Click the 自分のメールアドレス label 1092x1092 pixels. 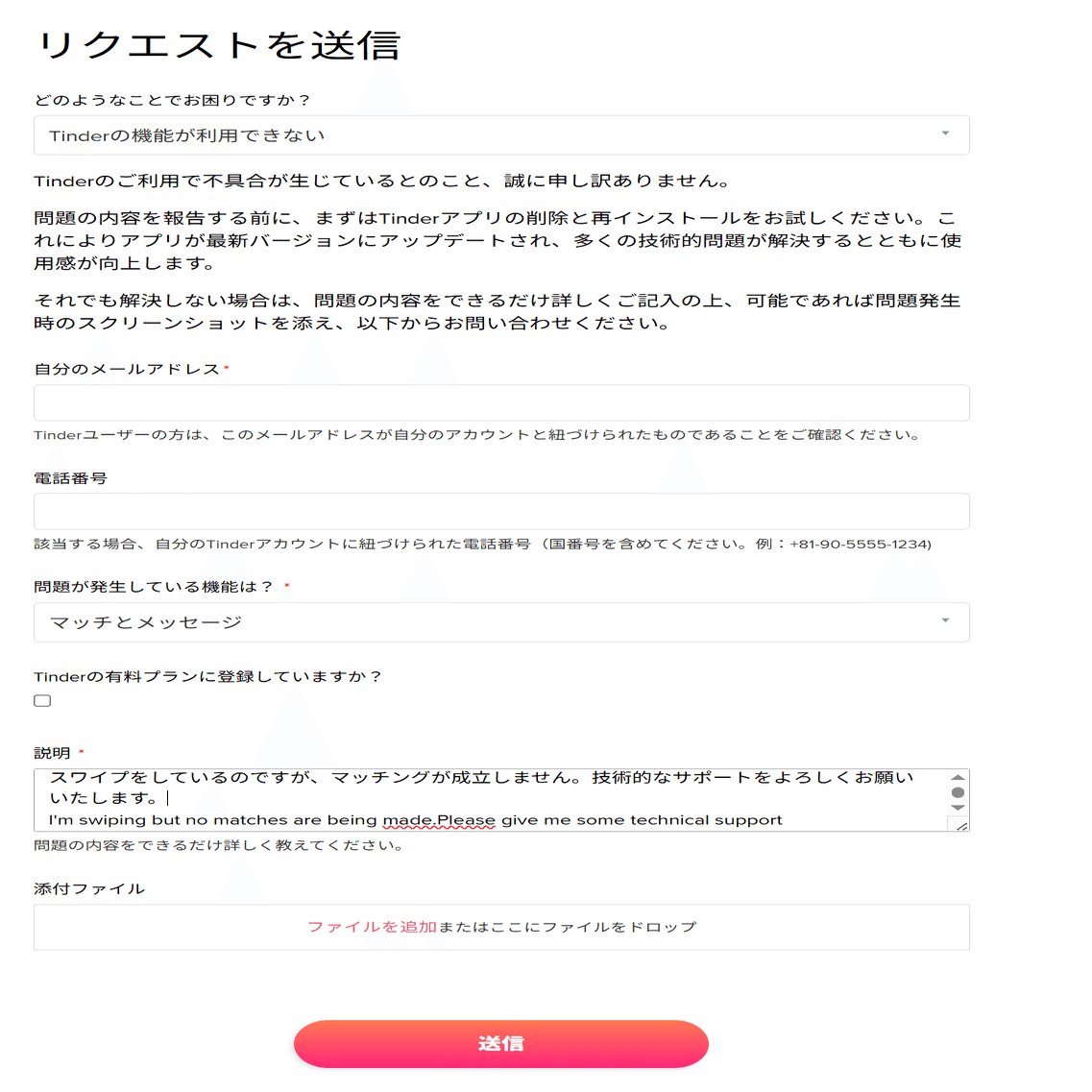point(128,369)
